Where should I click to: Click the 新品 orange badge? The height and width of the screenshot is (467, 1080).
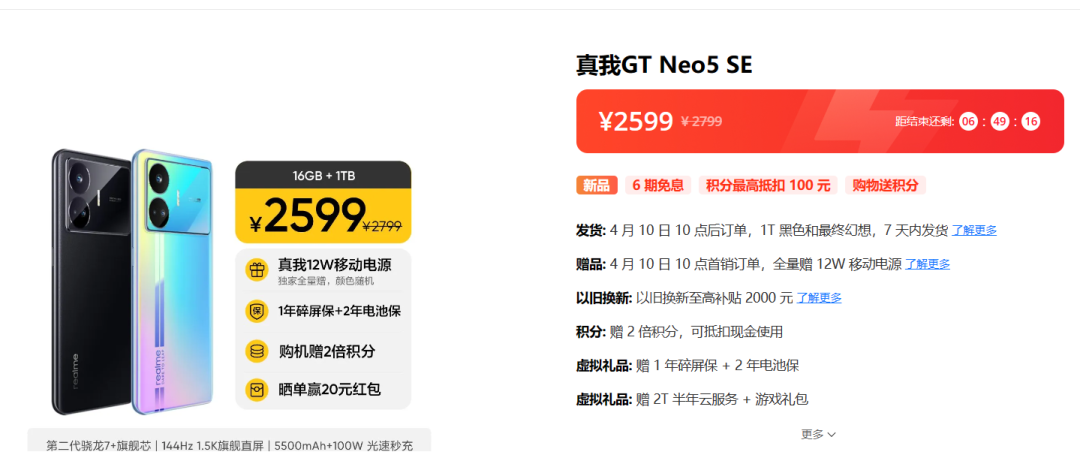596,185
